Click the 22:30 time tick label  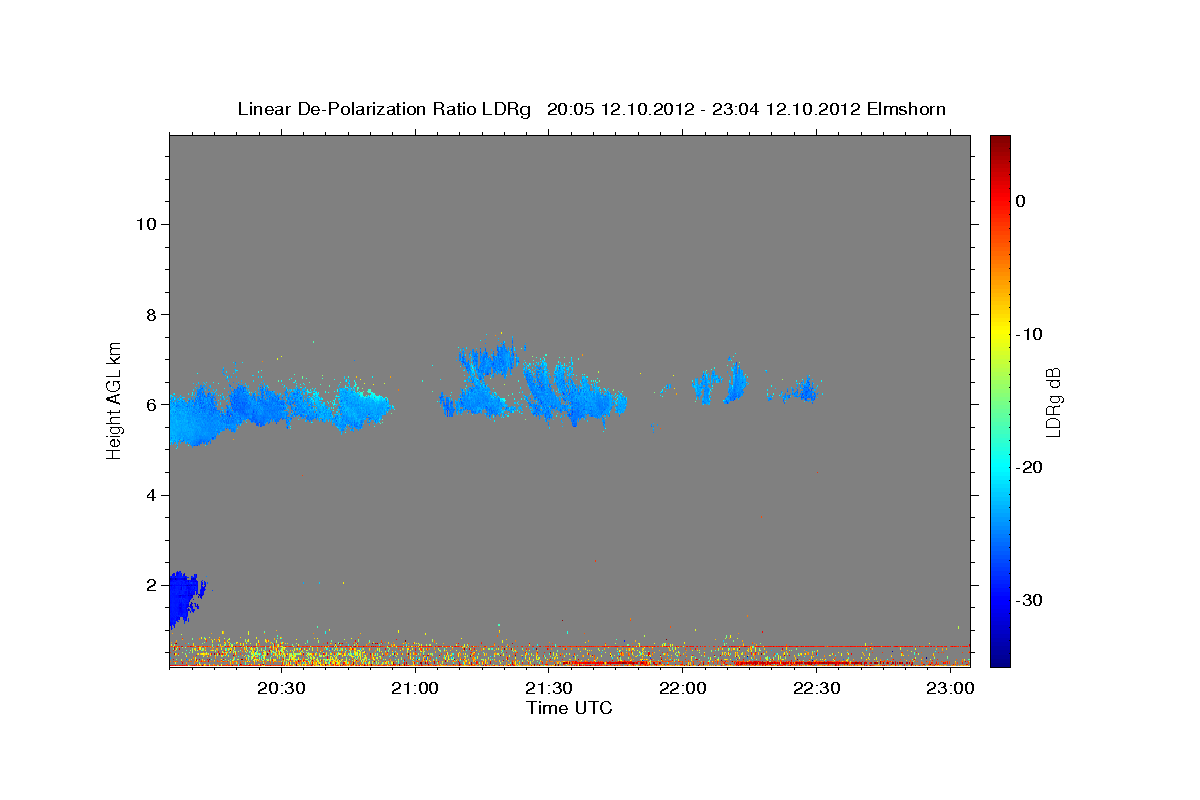click(x=817, y=689)
